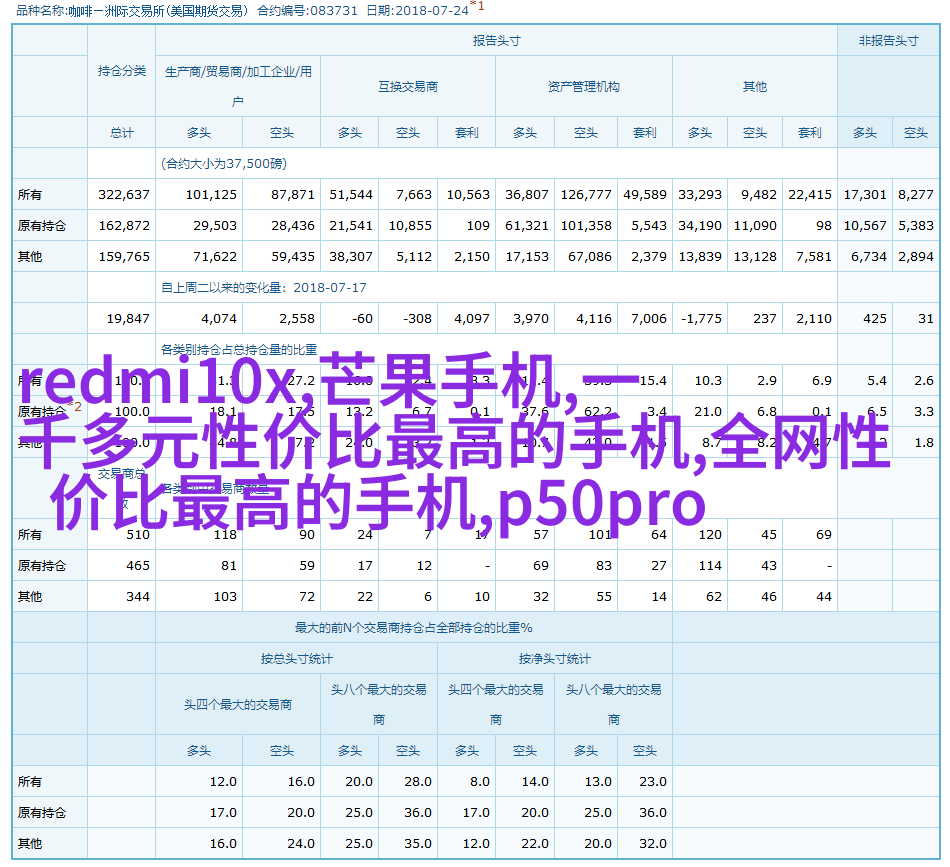This screenshot has height=867, width=950.
Task: Select the 生产商/贸易商/加工企业/用户 header
Action: [x=238, y=86]
